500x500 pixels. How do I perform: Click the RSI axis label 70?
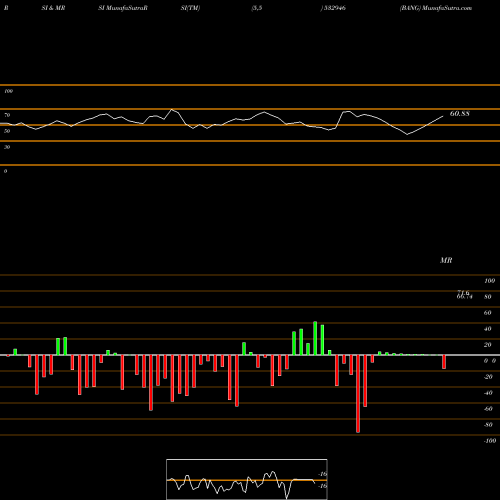7,115
